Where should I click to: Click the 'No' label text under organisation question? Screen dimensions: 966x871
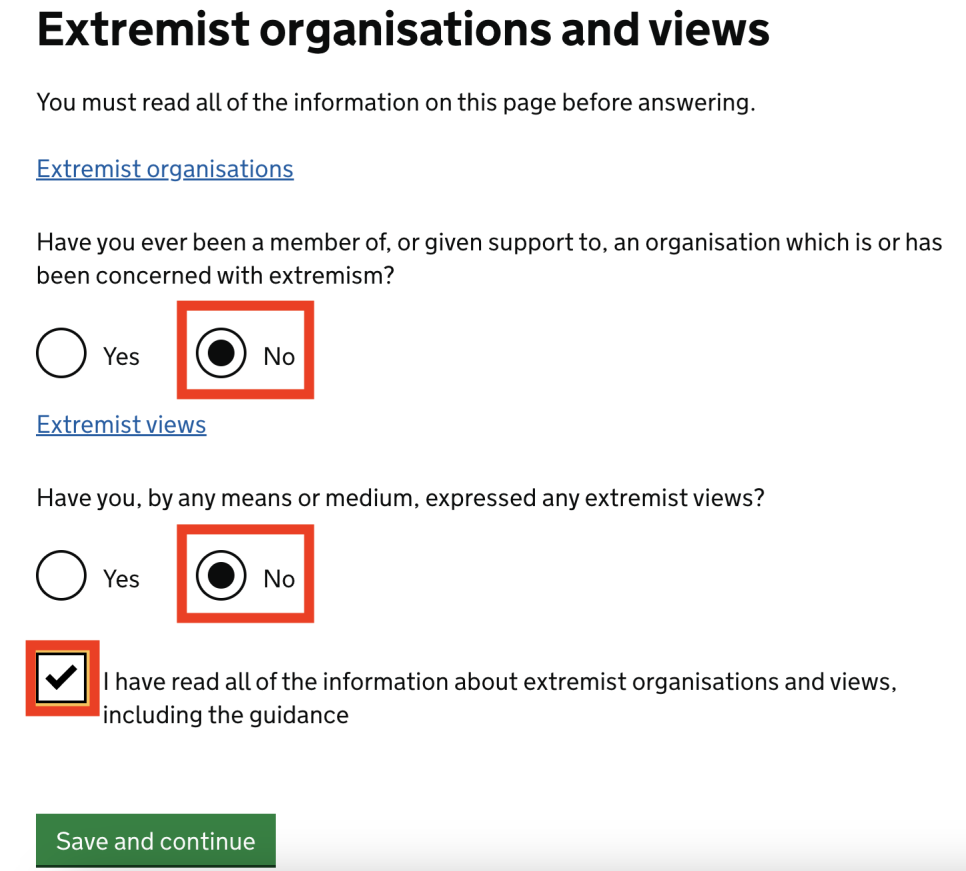pos(279,357)
